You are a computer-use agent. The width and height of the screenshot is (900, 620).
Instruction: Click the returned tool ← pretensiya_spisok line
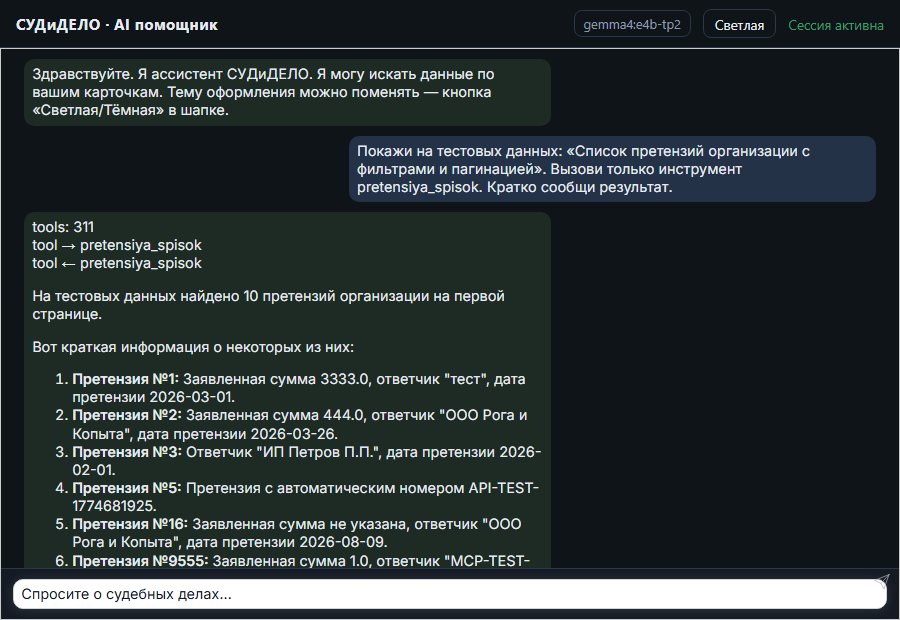(x=117, y=263)
